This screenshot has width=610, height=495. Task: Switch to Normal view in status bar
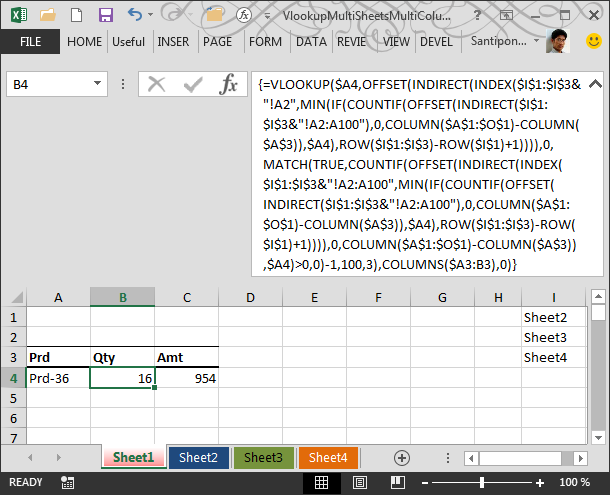click(x=322, y=482)
